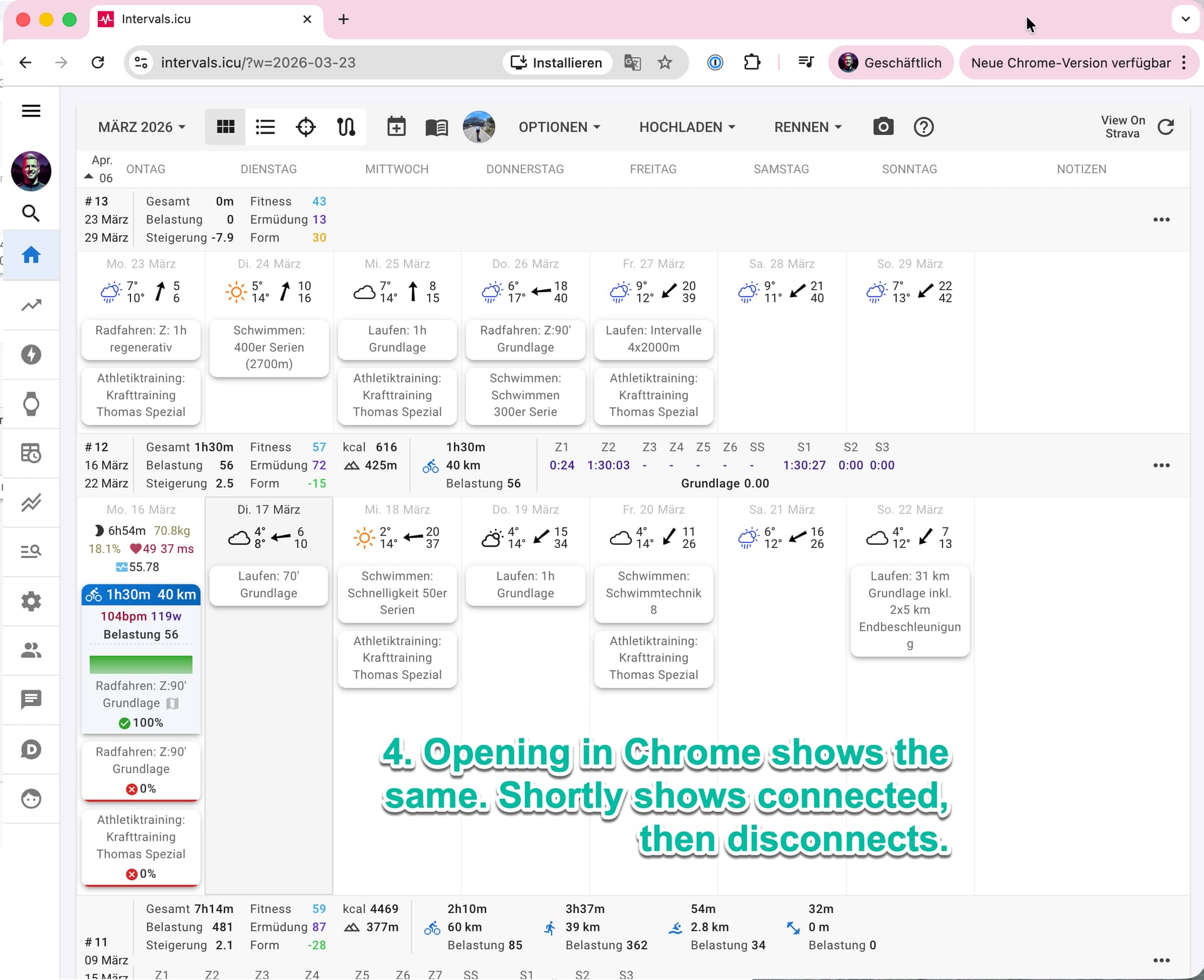Viewport: 1204px width, 980px height.
Task: Click the green bar of completed ride
Action: click(x=141, y=664)
